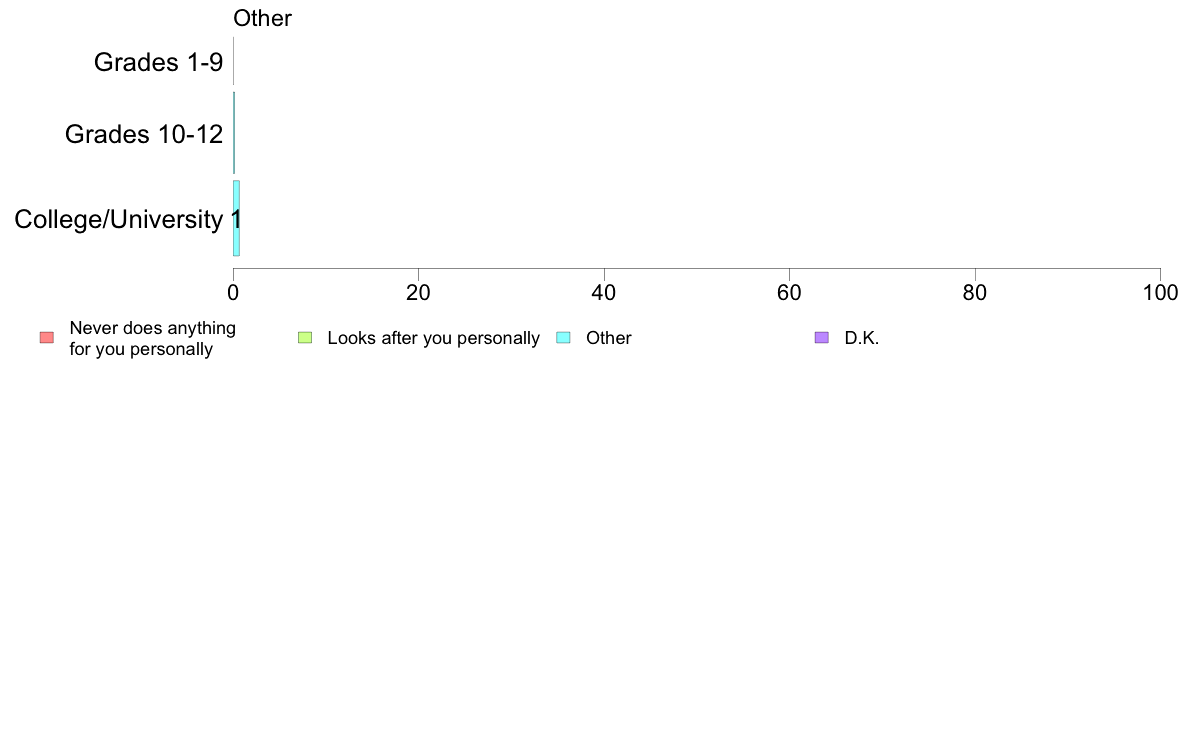This screenshot has width=1188, height=736.
Task: Click the green 'Looks after you personally' swatch
Action: [x=305, y=338]
